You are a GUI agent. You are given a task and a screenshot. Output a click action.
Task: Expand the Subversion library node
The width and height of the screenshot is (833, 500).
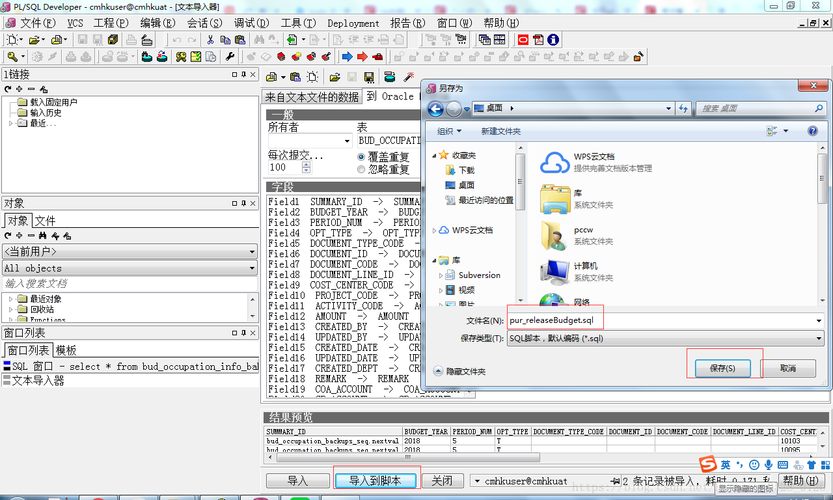point(440,275)
